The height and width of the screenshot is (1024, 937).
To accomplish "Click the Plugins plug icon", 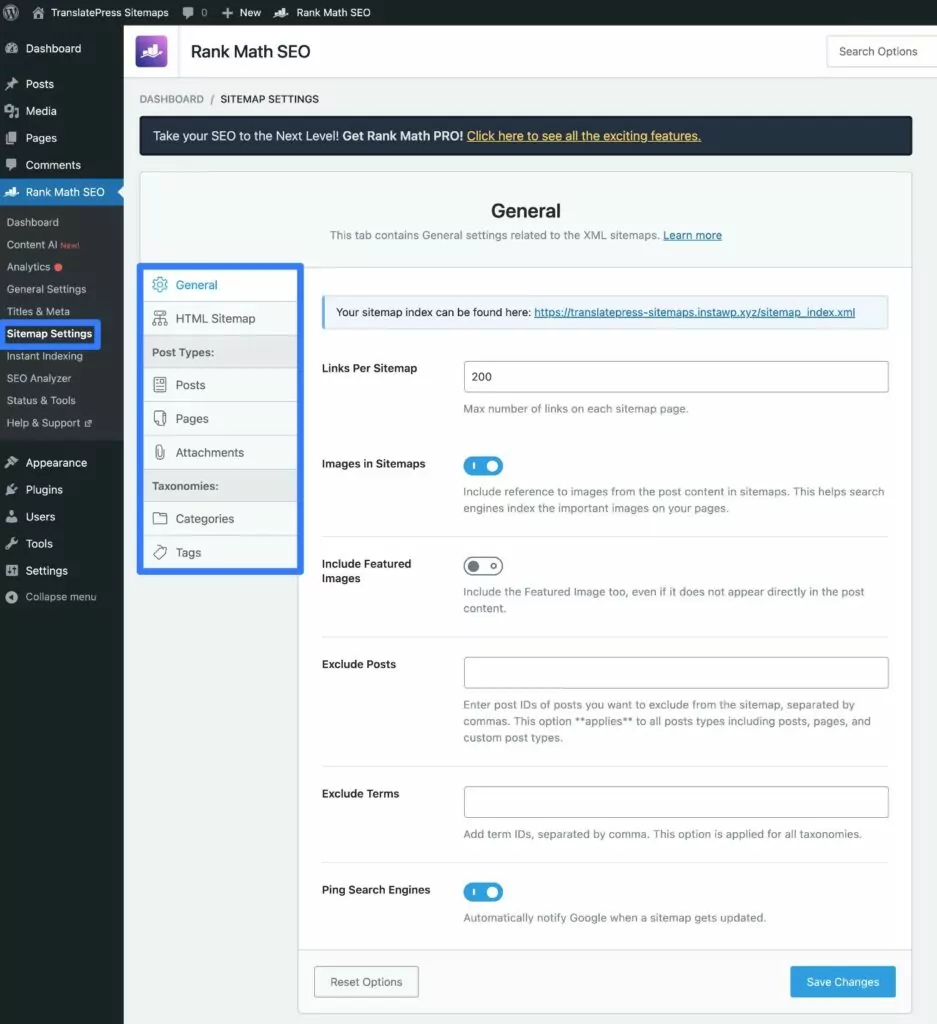I will click(12, 489).
